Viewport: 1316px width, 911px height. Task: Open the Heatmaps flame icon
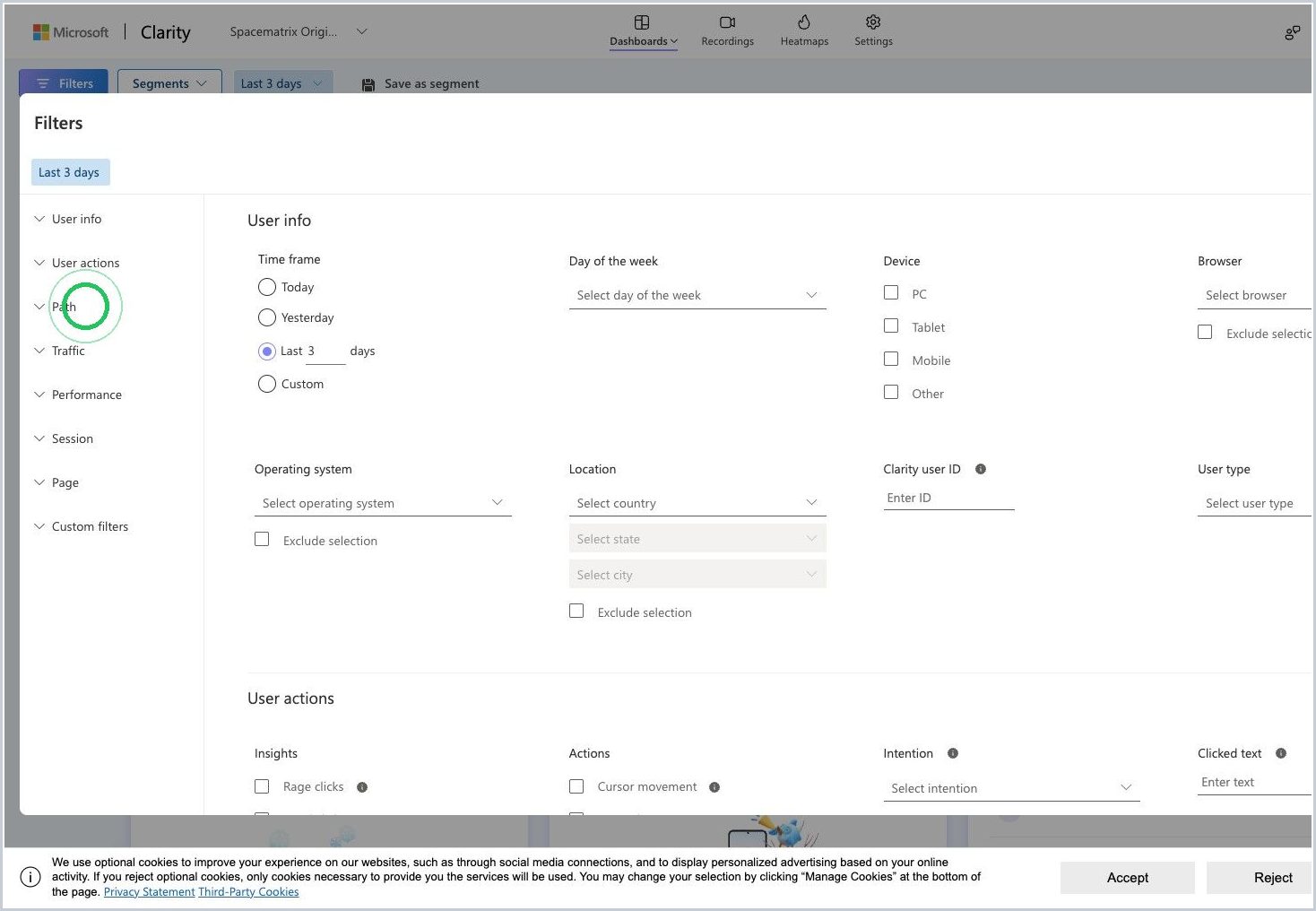(x=804, y=22)
